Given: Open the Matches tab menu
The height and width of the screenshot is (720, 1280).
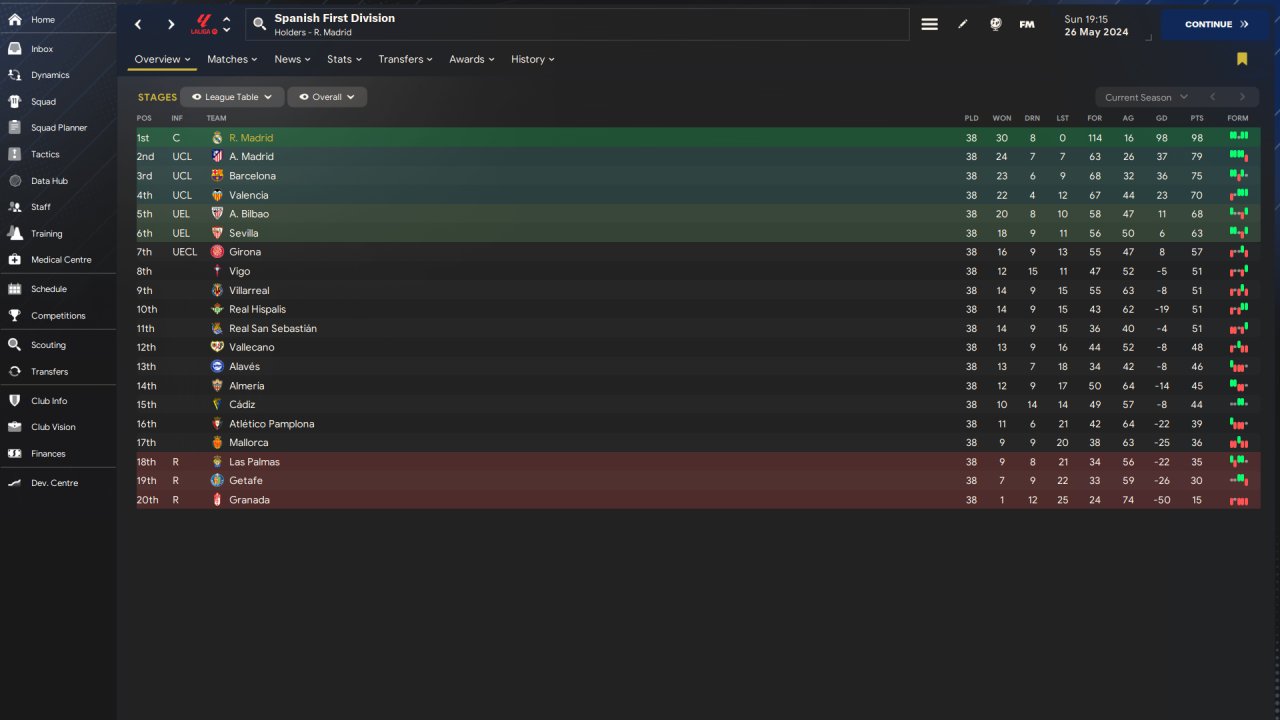Looking at the screenshot, I should pyautogui.click(x=232, y=59).
